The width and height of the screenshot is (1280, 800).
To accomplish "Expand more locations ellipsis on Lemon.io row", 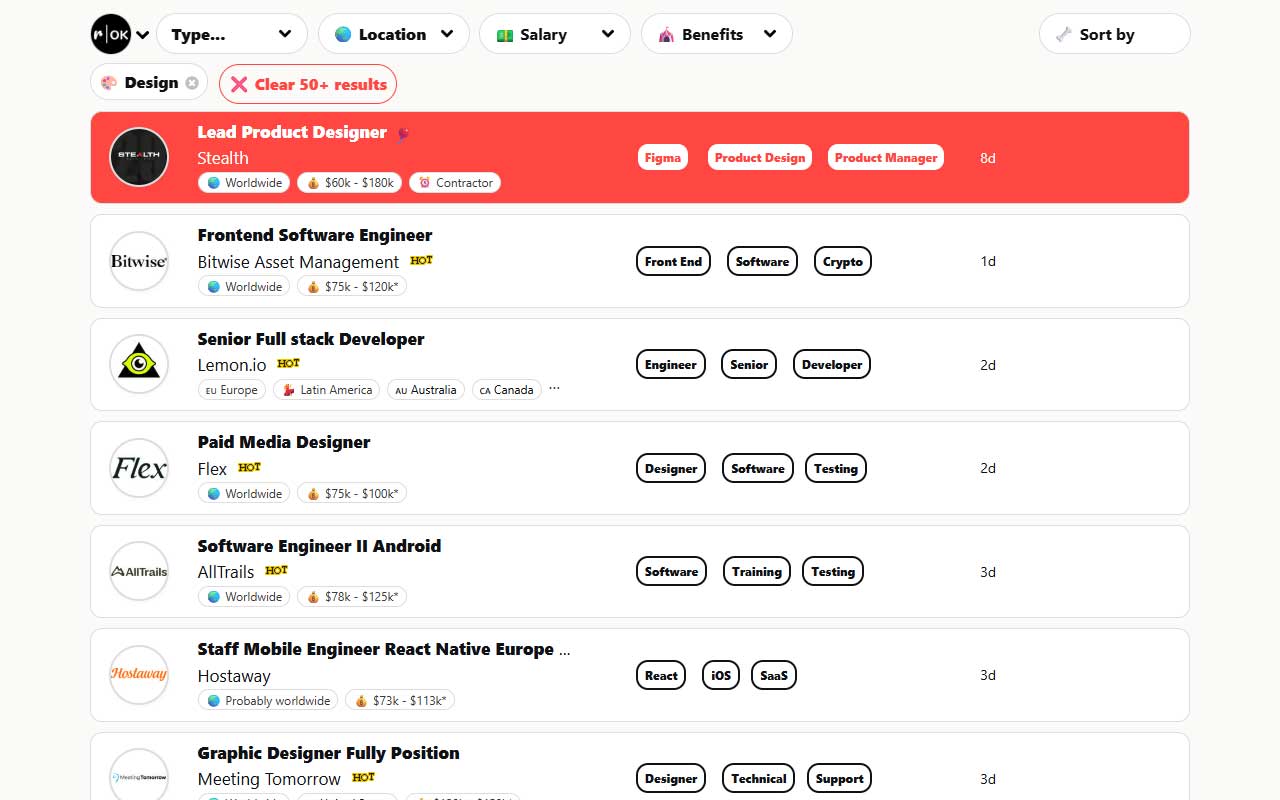I will (x=555, y=389).
